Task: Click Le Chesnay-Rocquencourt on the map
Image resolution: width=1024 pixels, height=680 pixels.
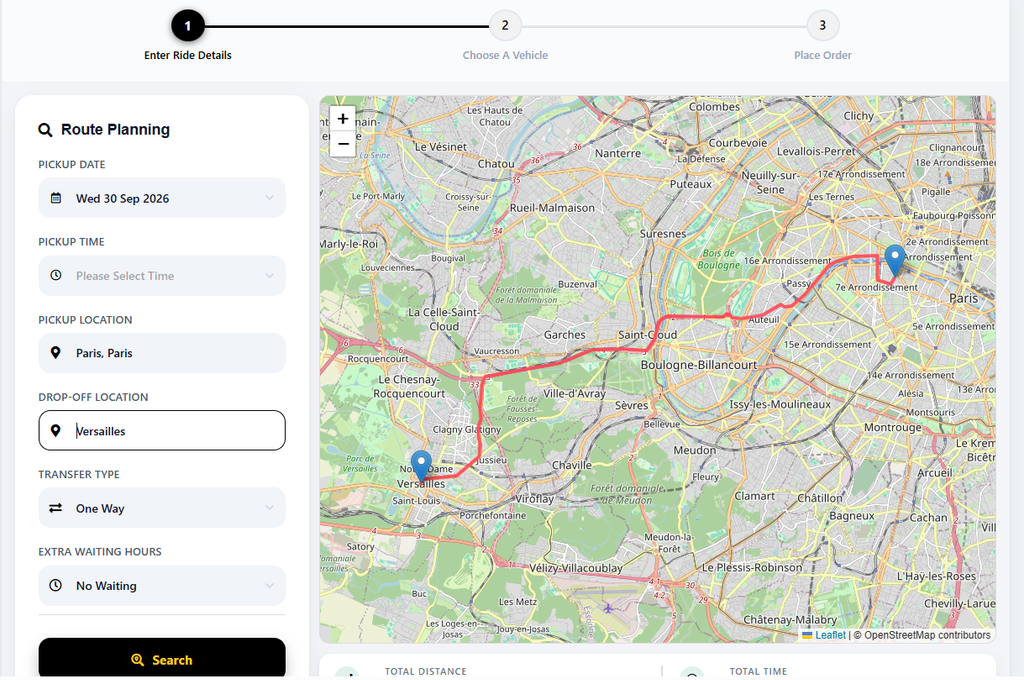Action: point(409,387)
